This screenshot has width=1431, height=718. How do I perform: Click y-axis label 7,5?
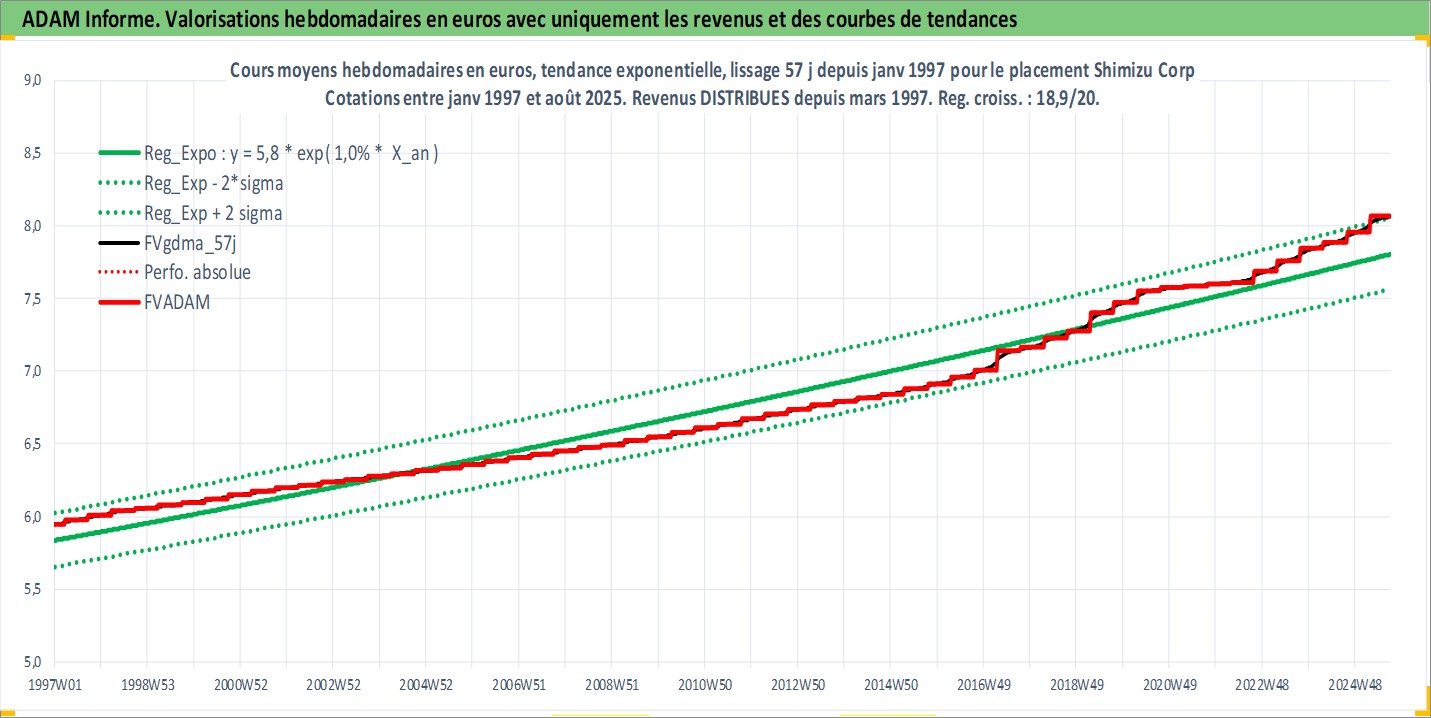[x=30, y=299]
